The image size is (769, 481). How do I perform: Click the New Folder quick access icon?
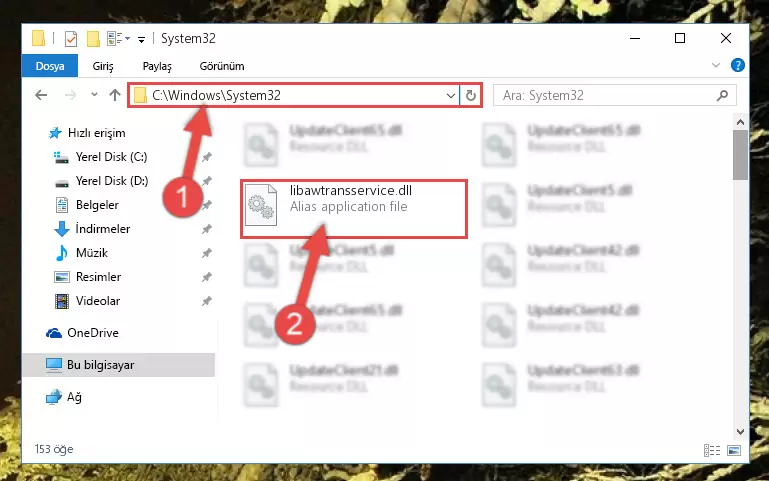click(x=93, y=38)
